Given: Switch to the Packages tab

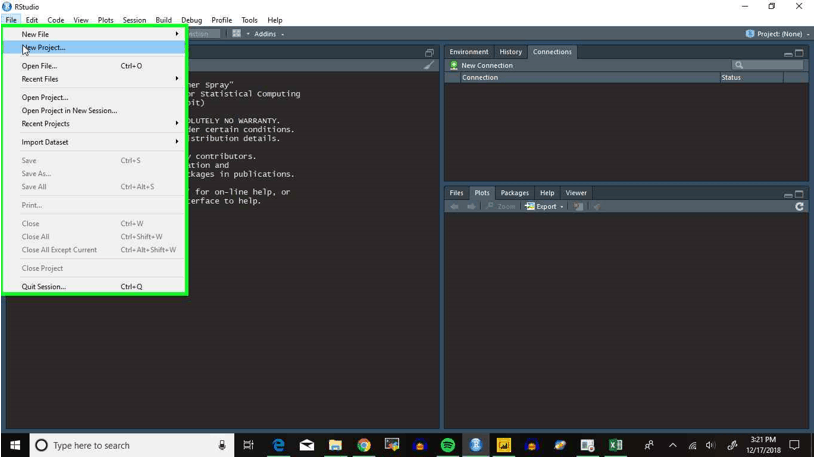Looking at the screenshot, I should click(x=515, y=192).
